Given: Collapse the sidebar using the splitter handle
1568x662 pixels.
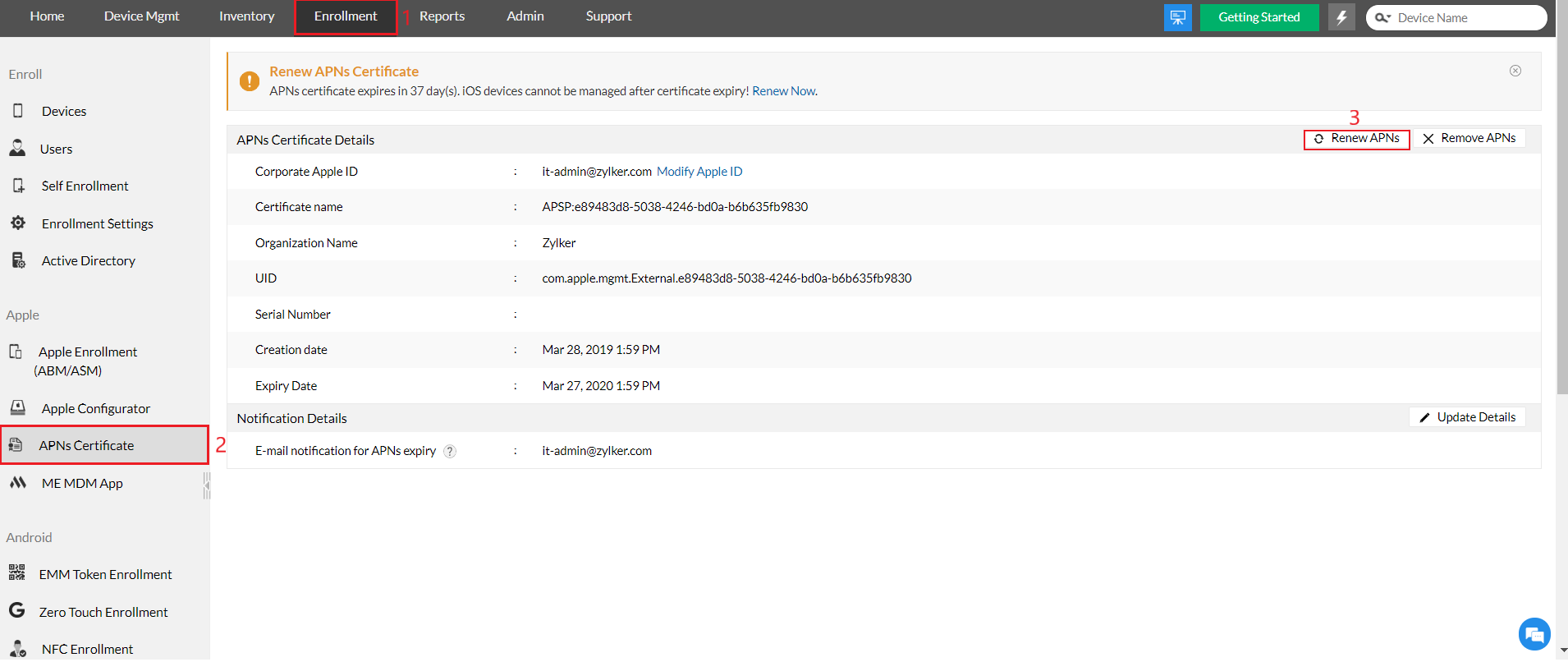Looking at the screenshot, I should 207,485.
